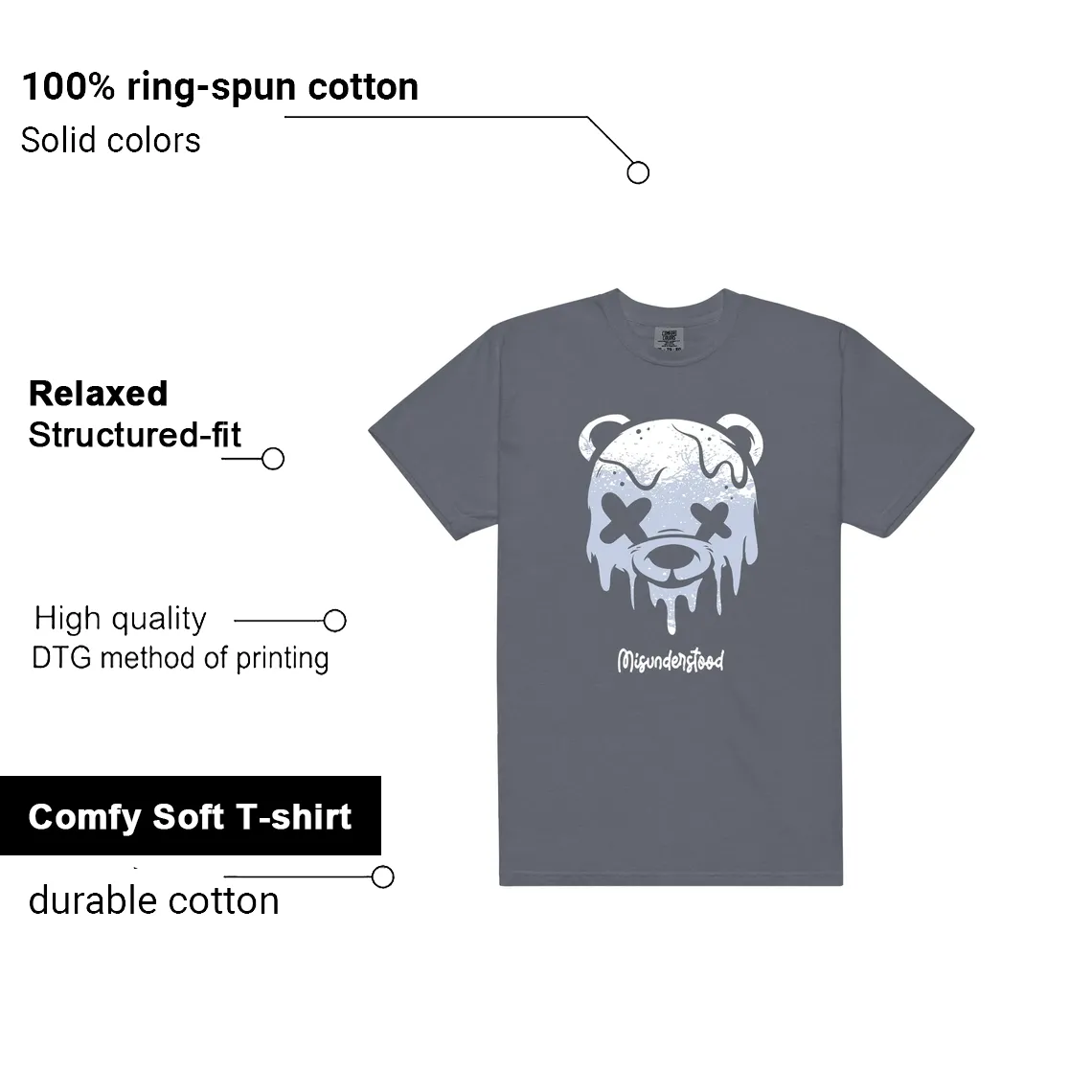Click the durable cotton caption

[x=154, y=900]
